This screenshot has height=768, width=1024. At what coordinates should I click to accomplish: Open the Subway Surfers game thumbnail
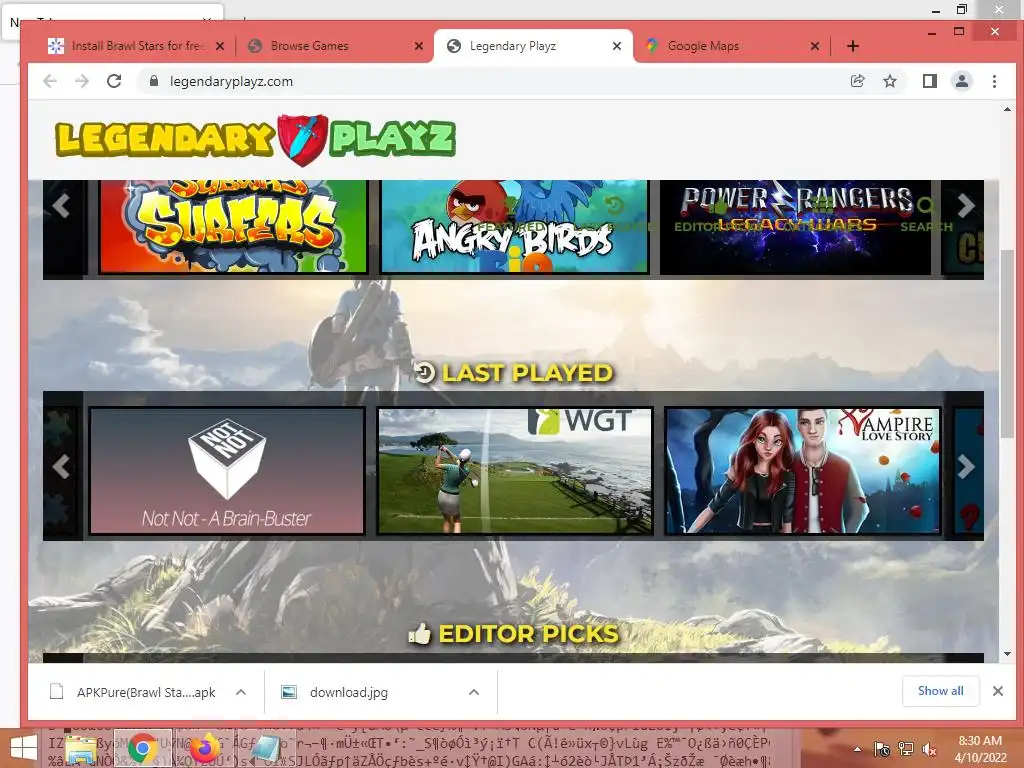click(233, 226)
